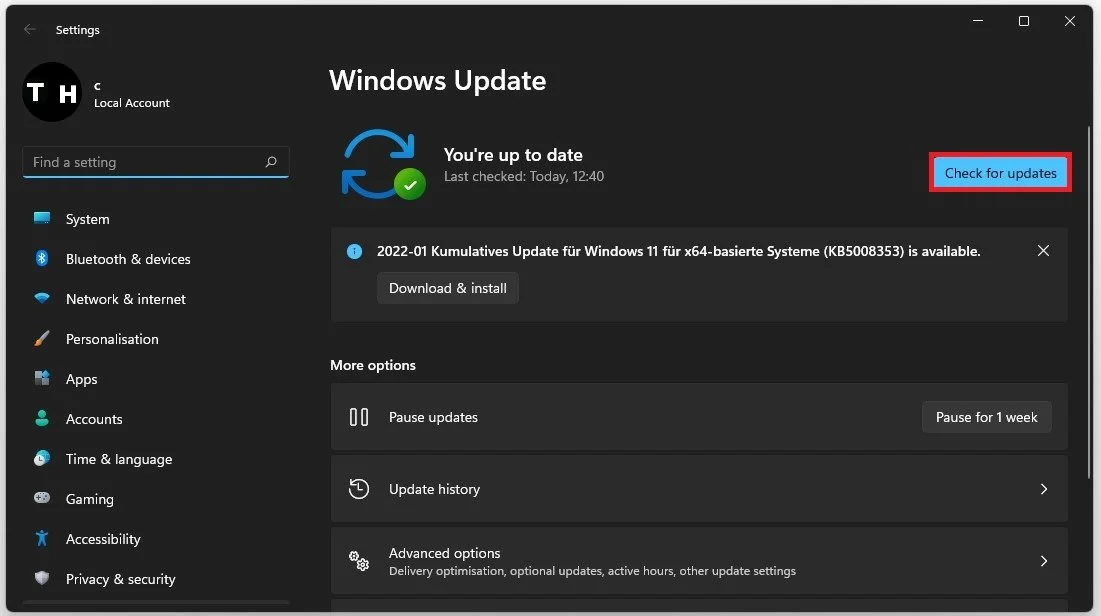Image resolution: width=1101 pixels, height=616 pixels.
Task: Open Advanced options row
Action: (699, 561)
